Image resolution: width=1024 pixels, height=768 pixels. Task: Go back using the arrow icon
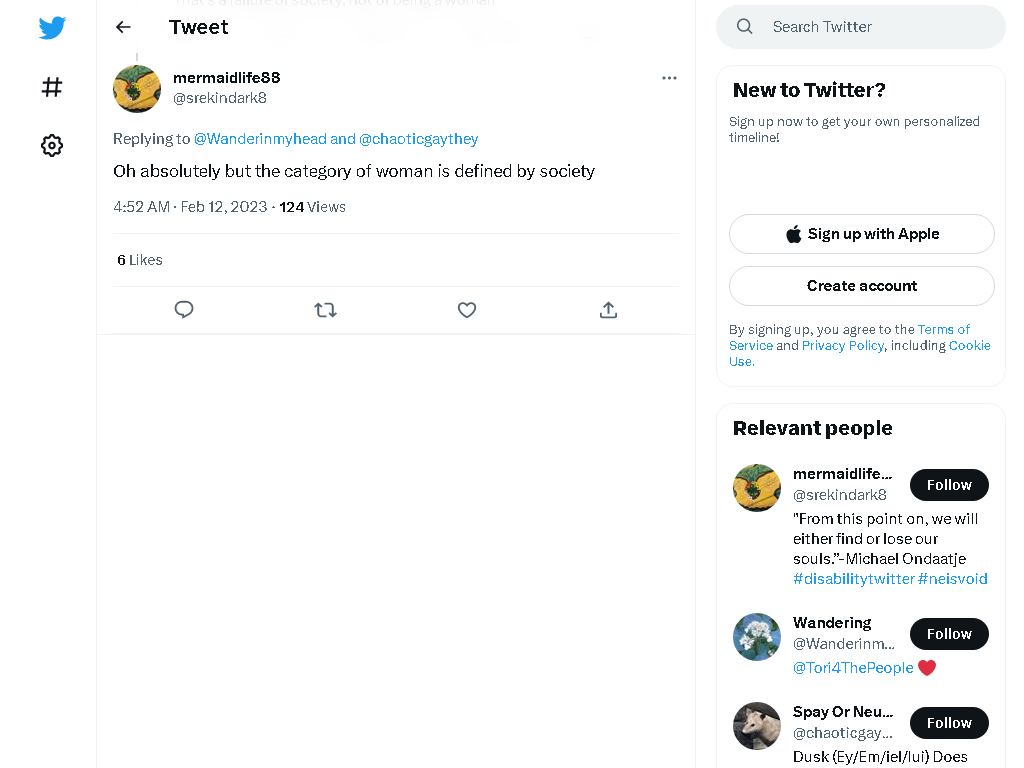(x=123, y=27)
